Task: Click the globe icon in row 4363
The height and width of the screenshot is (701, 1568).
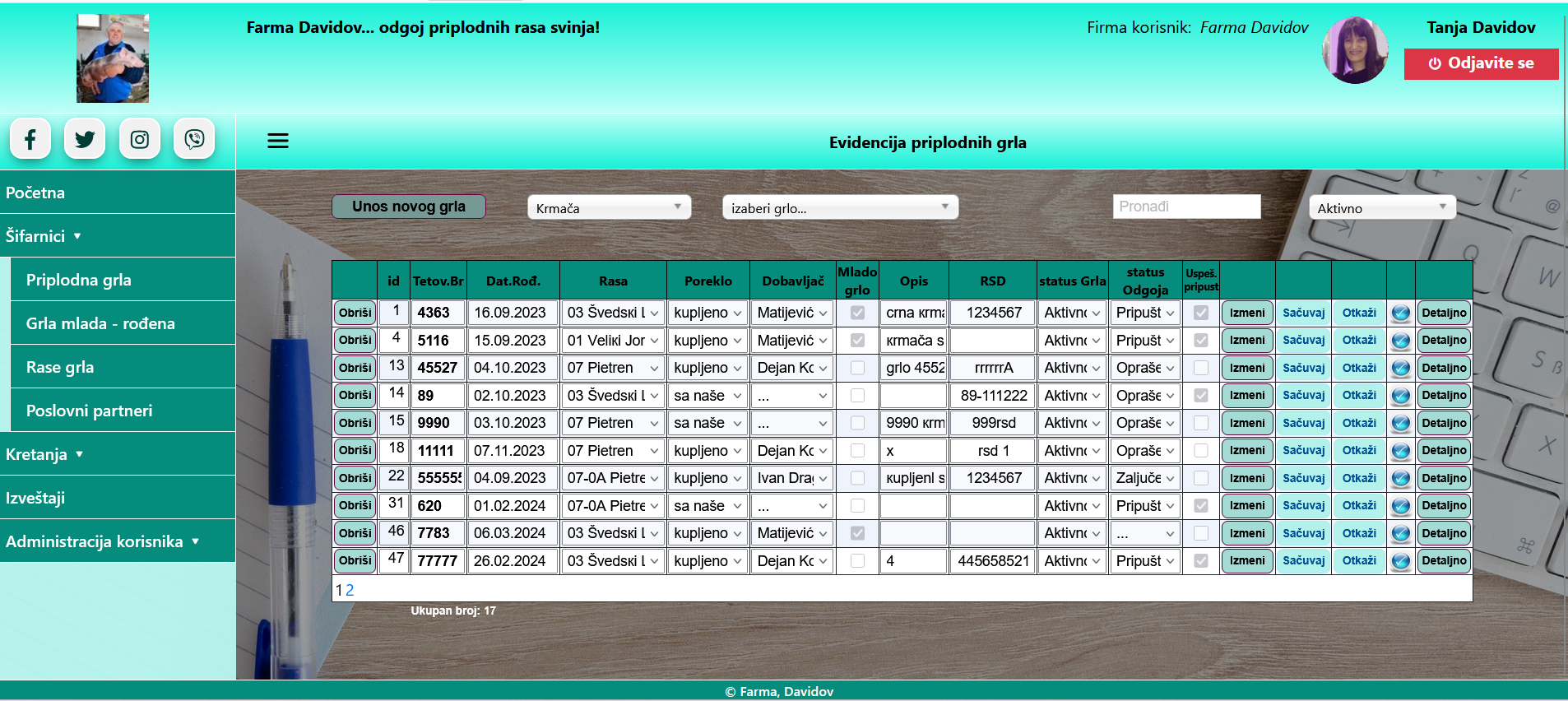Action: tap(1400, 313)
